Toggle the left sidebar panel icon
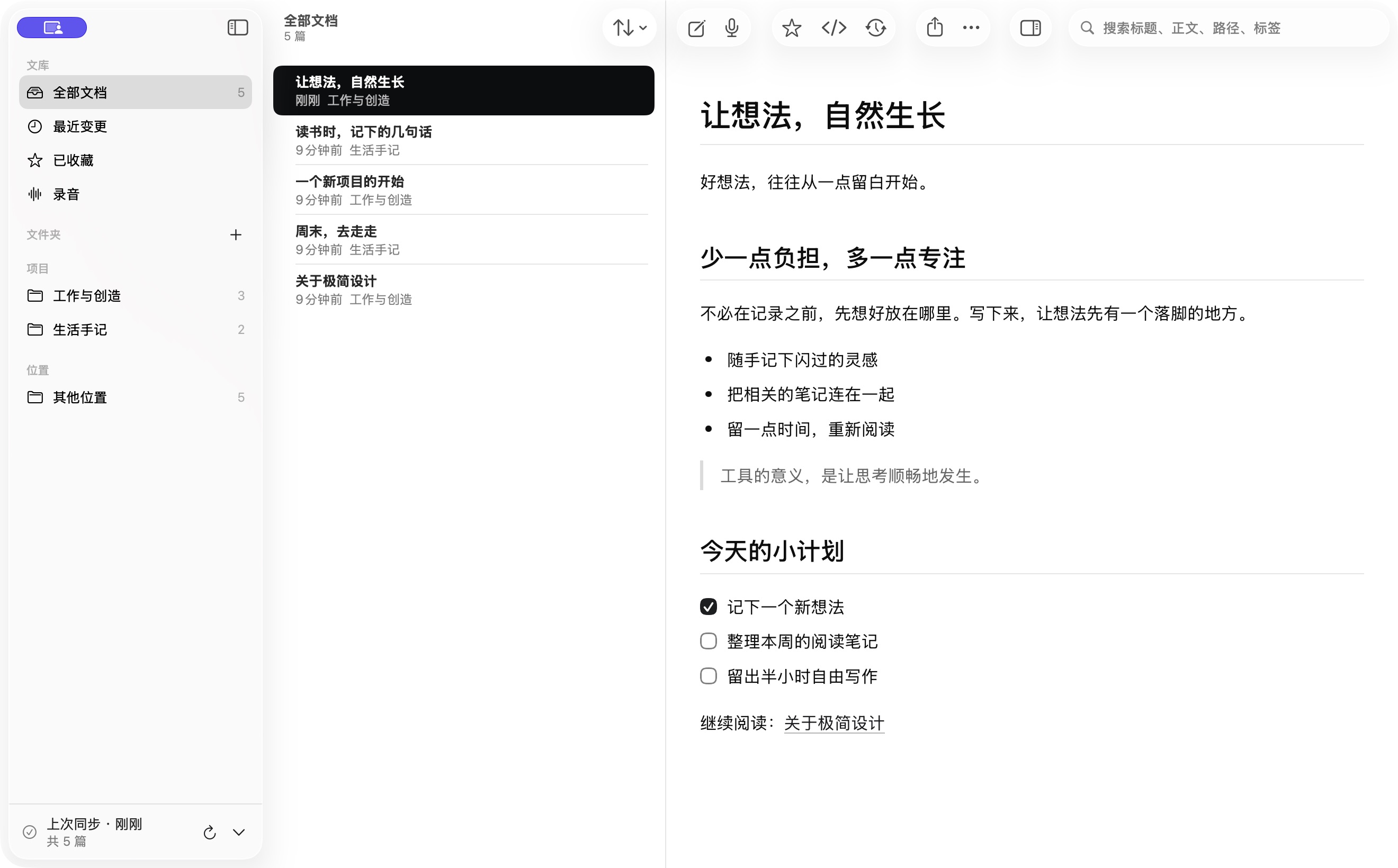Screen dimensions: 1398x868 click(238, 28)
